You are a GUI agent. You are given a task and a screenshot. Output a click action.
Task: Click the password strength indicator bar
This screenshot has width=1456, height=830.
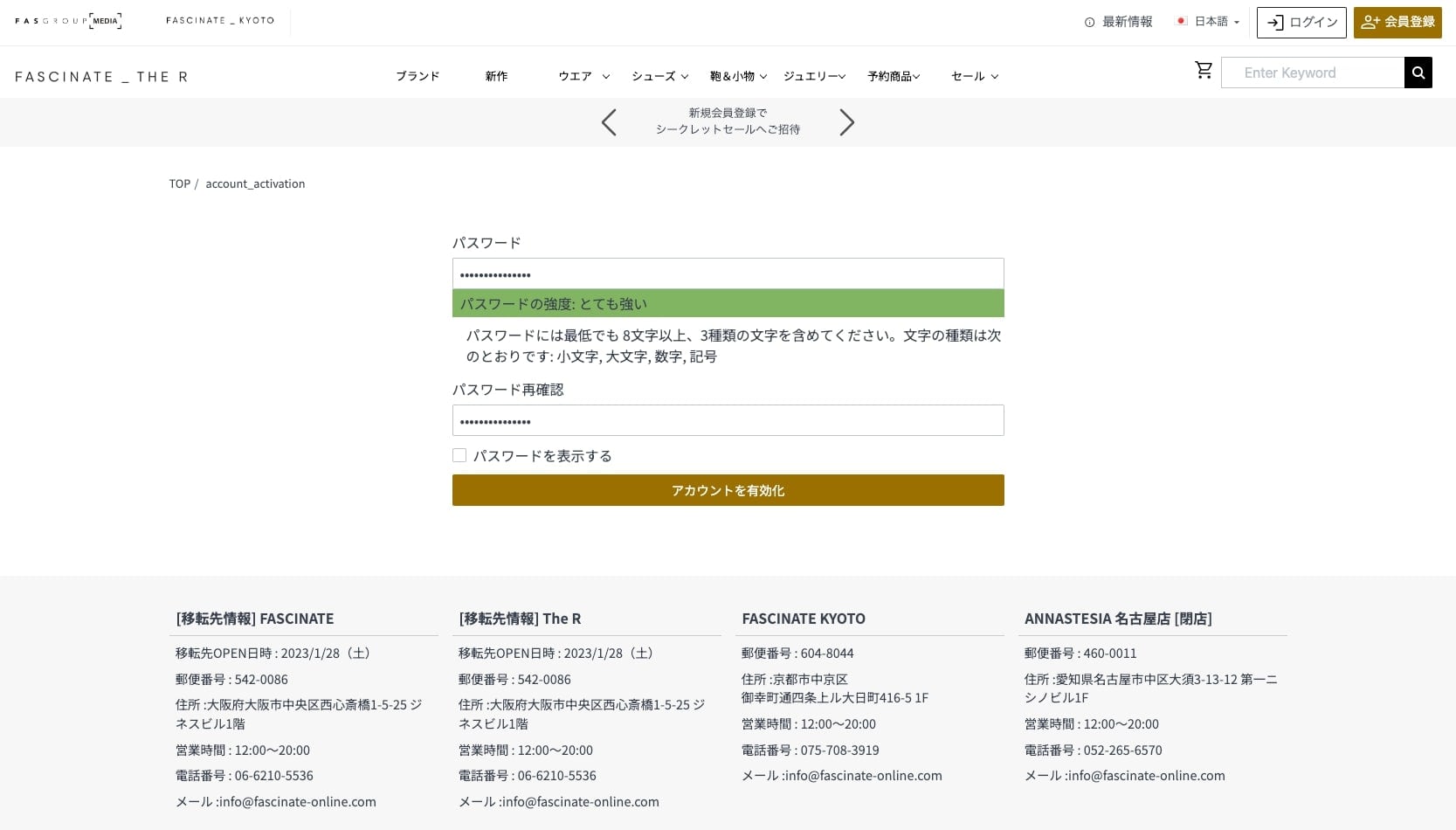pyautogui.click(x=728, y=303)
